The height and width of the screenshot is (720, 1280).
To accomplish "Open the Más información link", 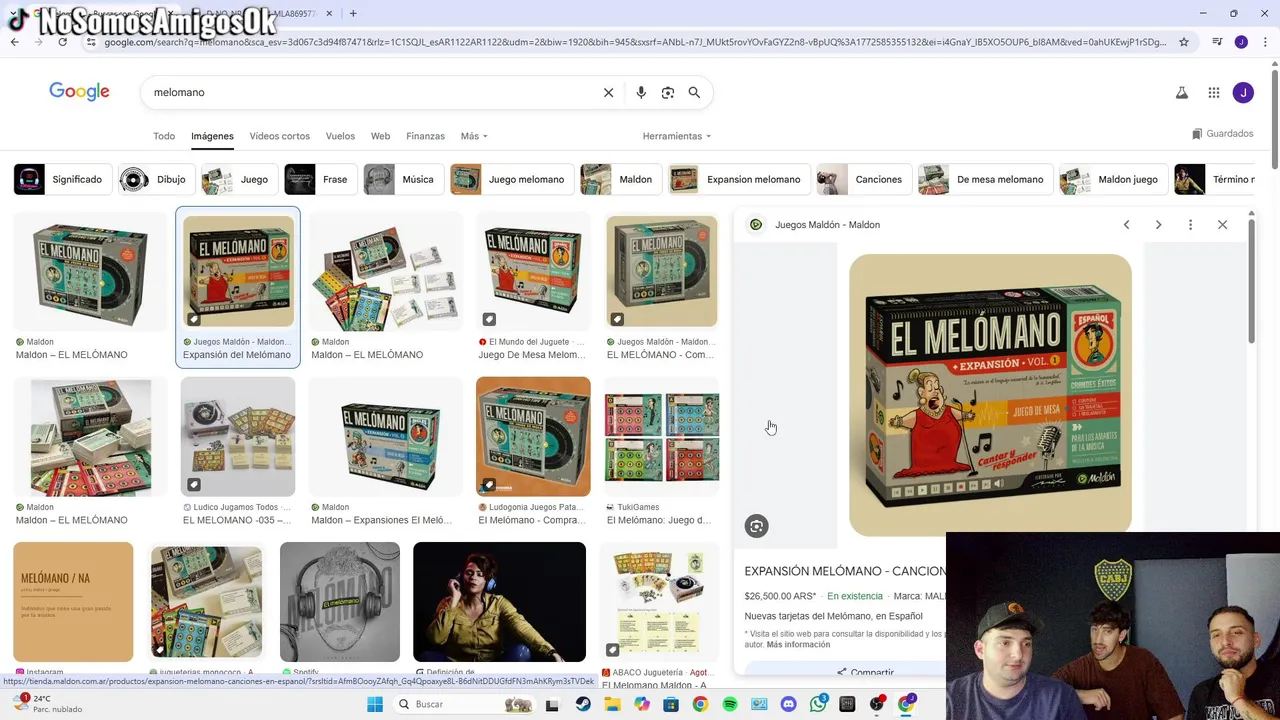I will tap(798, 645).
